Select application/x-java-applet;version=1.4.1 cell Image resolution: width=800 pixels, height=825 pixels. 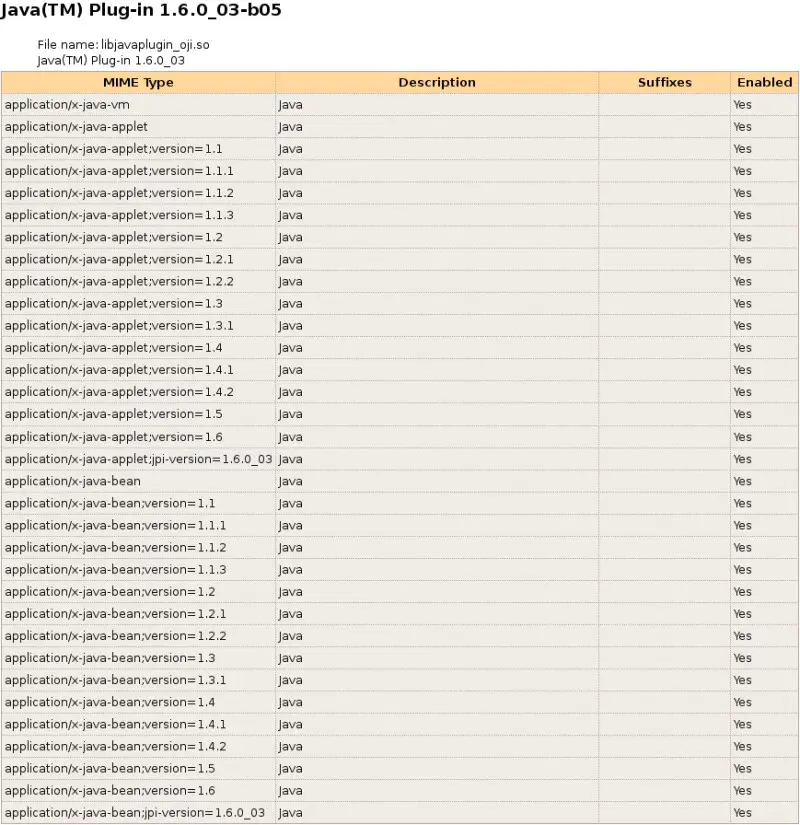click(x=138, y=370)
